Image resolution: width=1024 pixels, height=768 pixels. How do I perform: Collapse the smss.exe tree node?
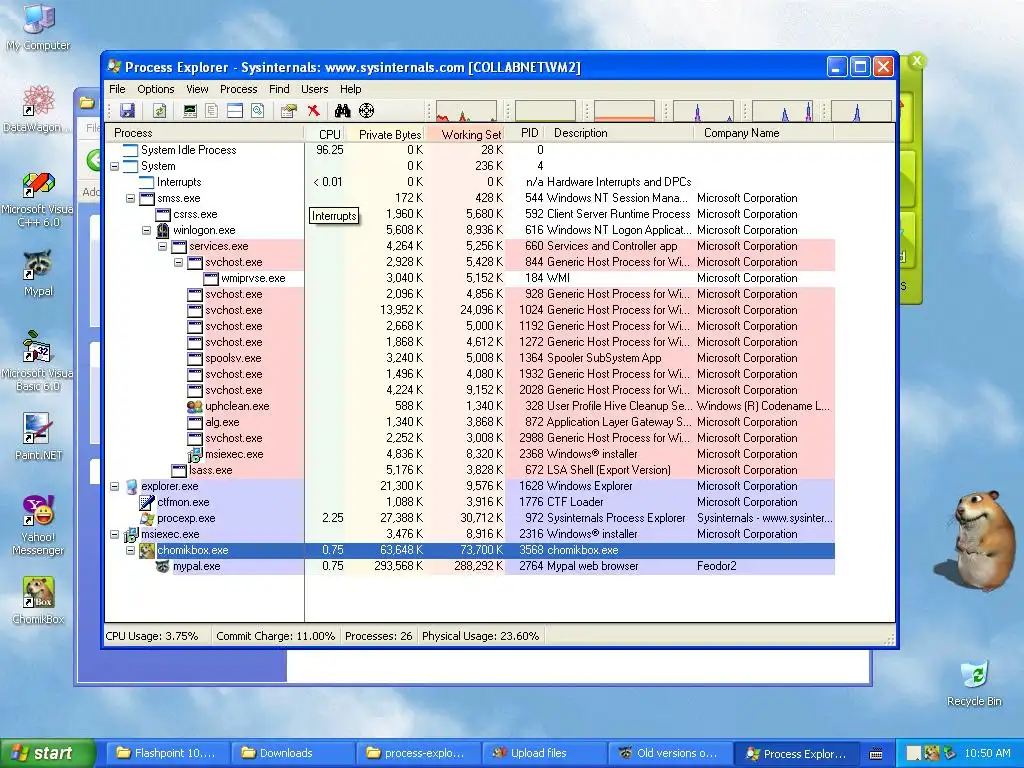click(130, 199)
